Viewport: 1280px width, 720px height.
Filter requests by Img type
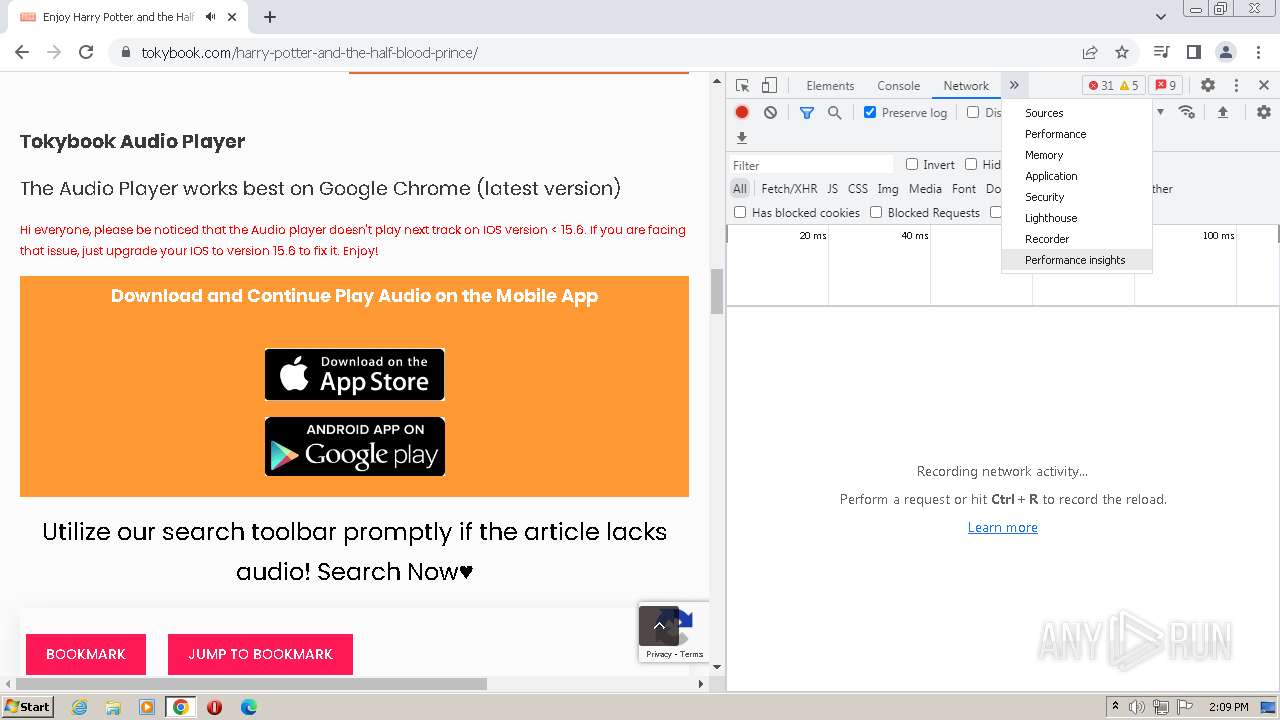[888, 188]
